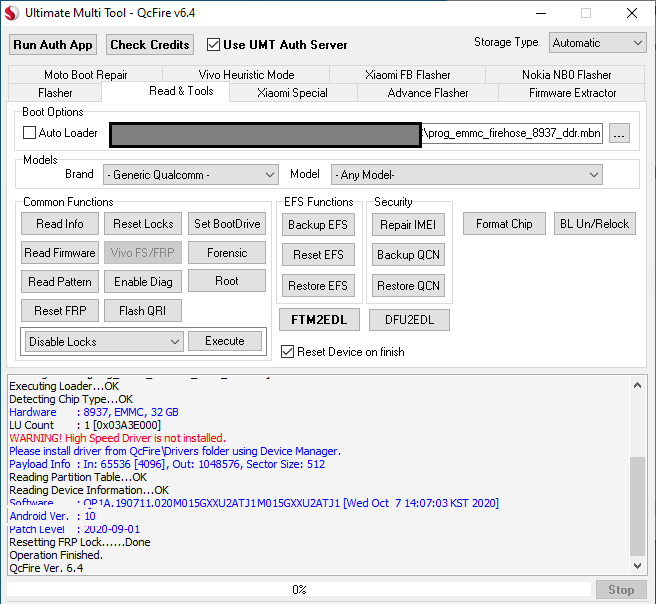This screenshot has height=604, width=656.
Task: Click the DFU2EDL button
Action: 409,320
